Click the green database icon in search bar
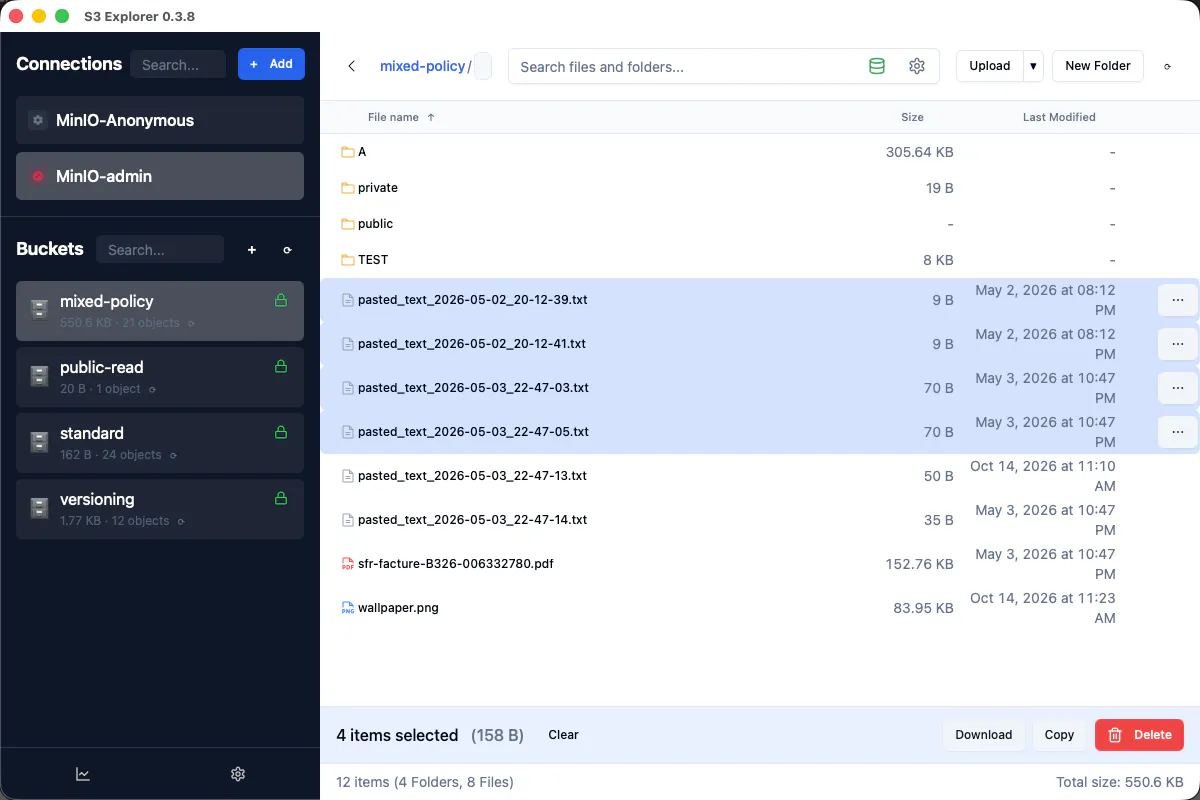 click(877, 66)
